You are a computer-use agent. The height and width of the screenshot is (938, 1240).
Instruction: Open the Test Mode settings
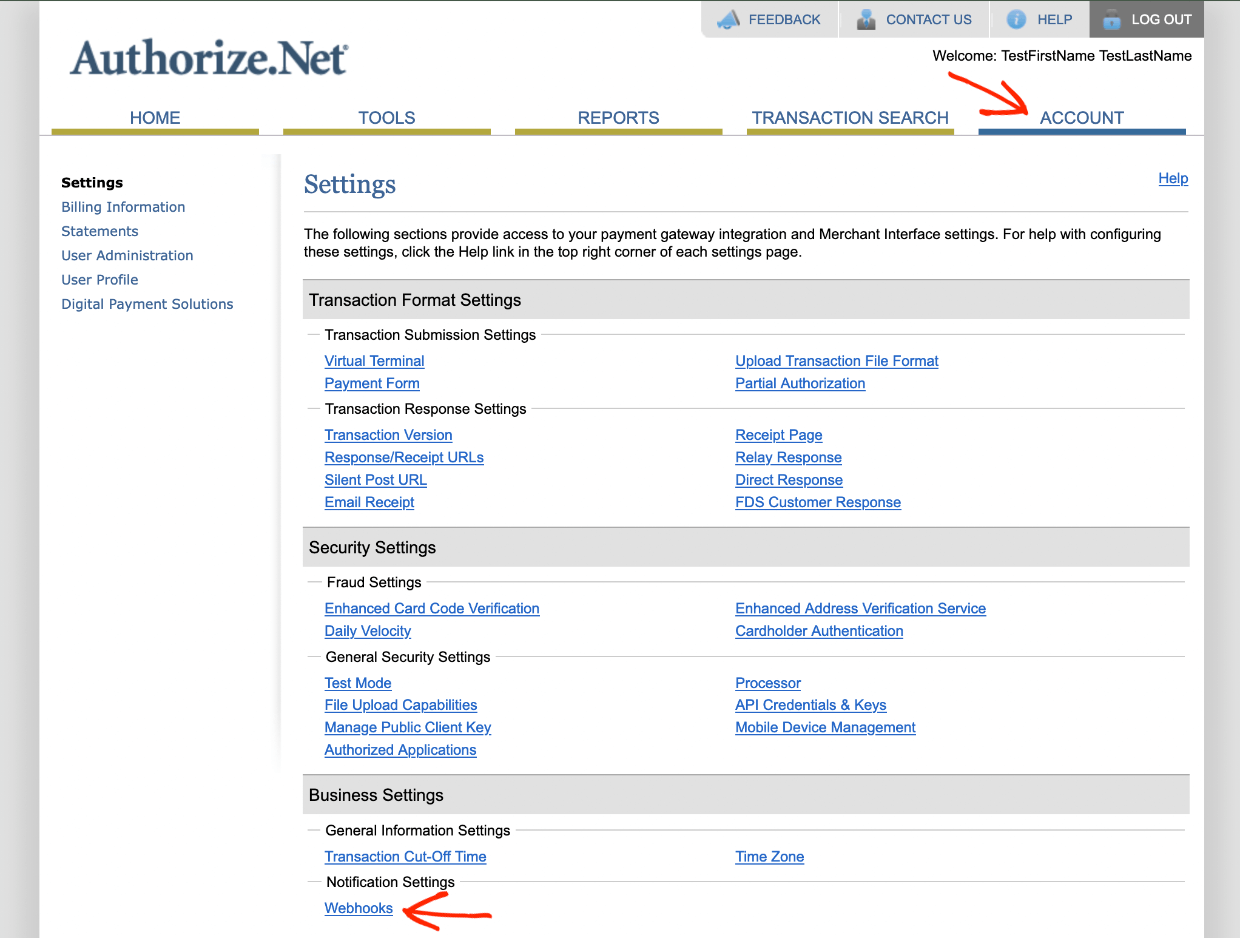pos(357,683)
